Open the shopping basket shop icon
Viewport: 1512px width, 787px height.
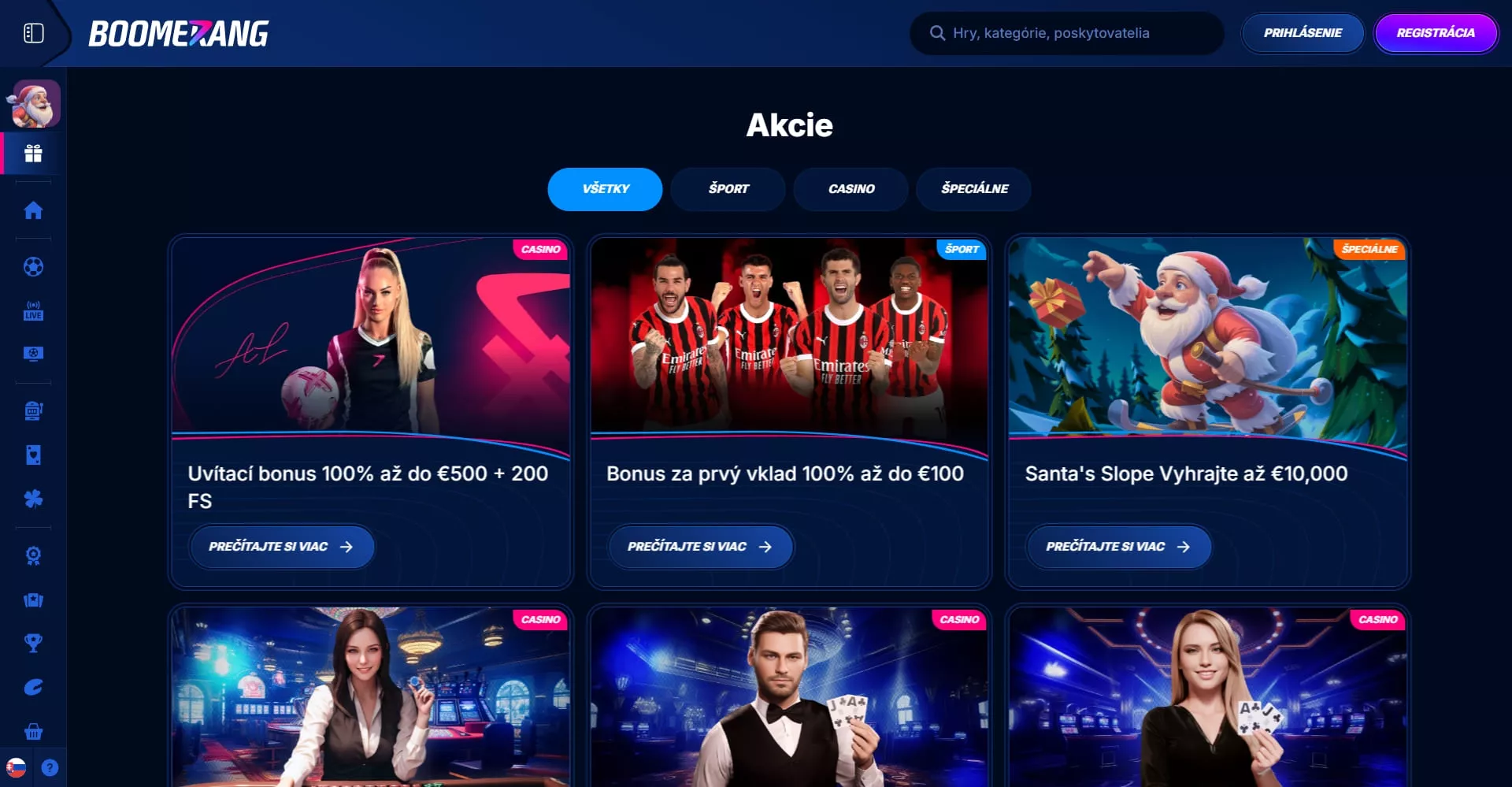pos(33,732)
